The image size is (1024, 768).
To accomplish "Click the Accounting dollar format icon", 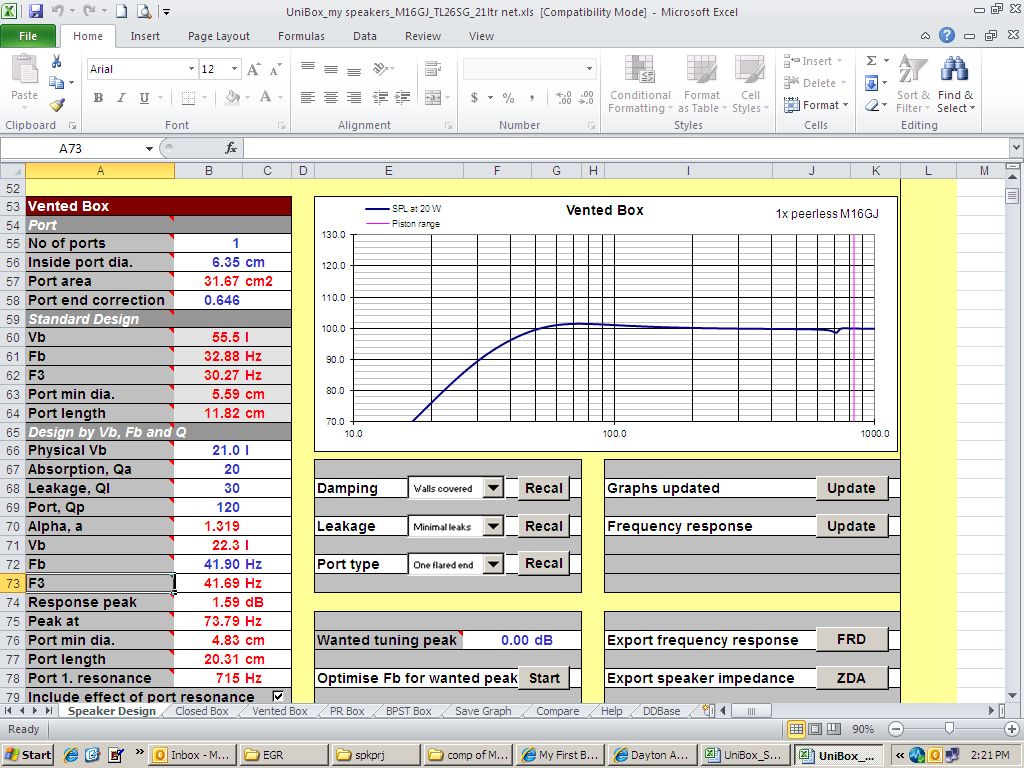I will pyautogui.click(x=474, y=98).
